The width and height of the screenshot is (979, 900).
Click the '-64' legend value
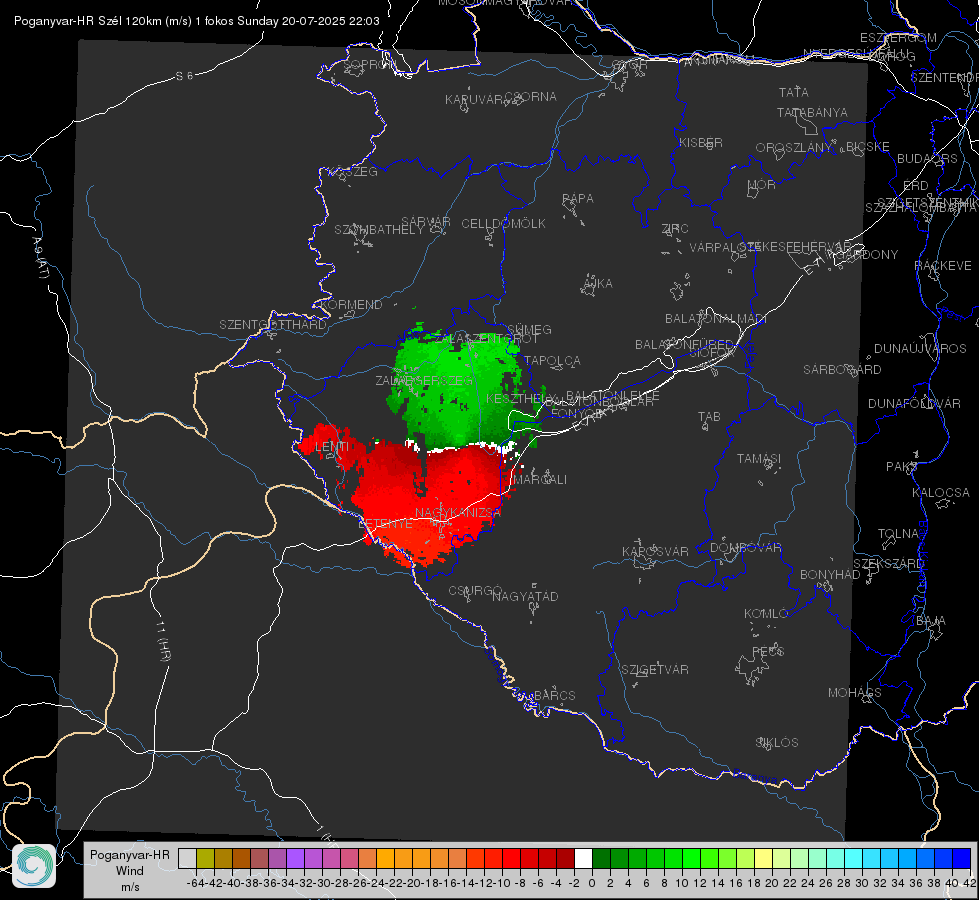coord(195,883)
